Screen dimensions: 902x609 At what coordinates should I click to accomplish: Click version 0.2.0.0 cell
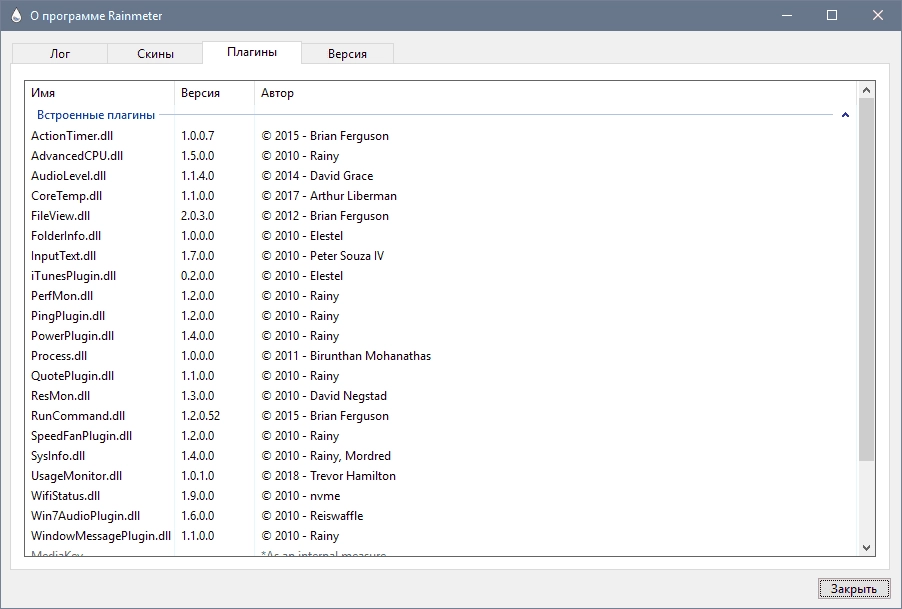tap(198, 276)
